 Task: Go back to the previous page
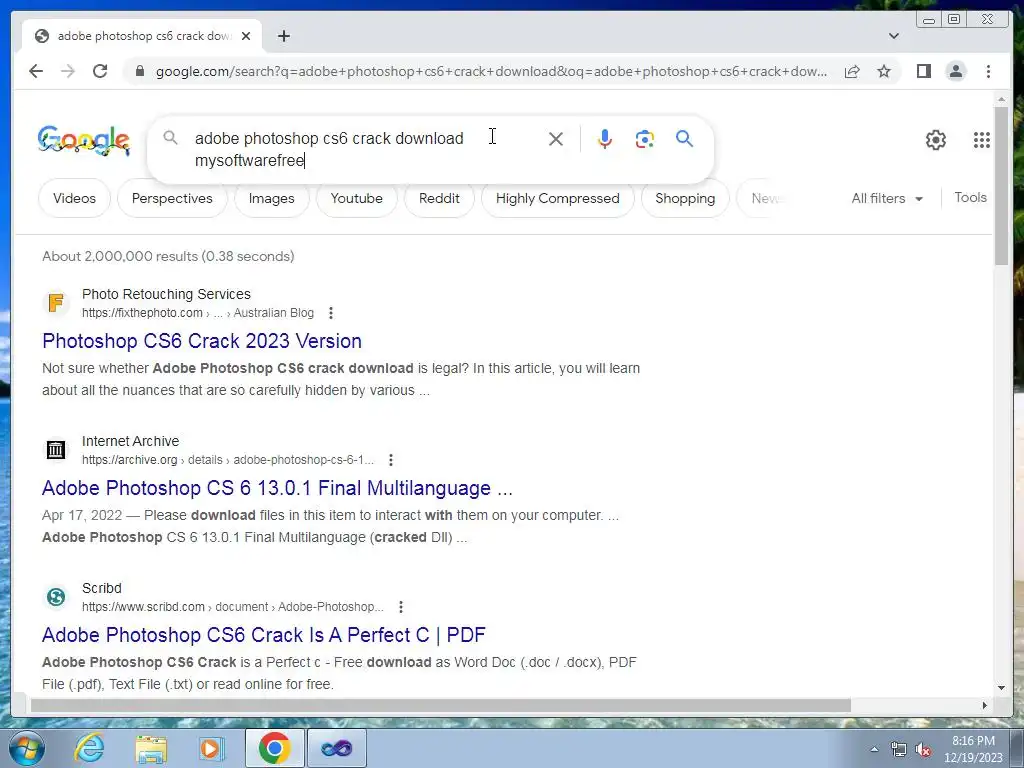pos(36,71)
